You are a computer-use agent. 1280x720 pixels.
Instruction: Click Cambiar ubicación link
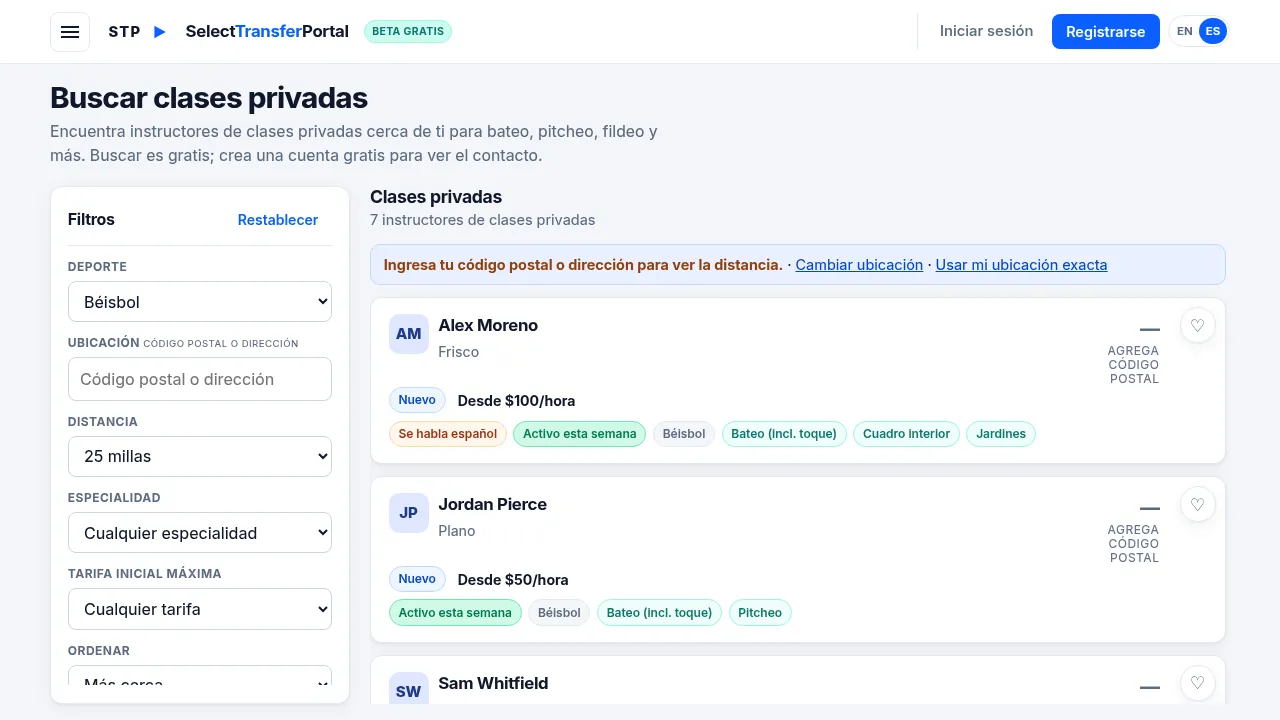click(x=859, y=265)
